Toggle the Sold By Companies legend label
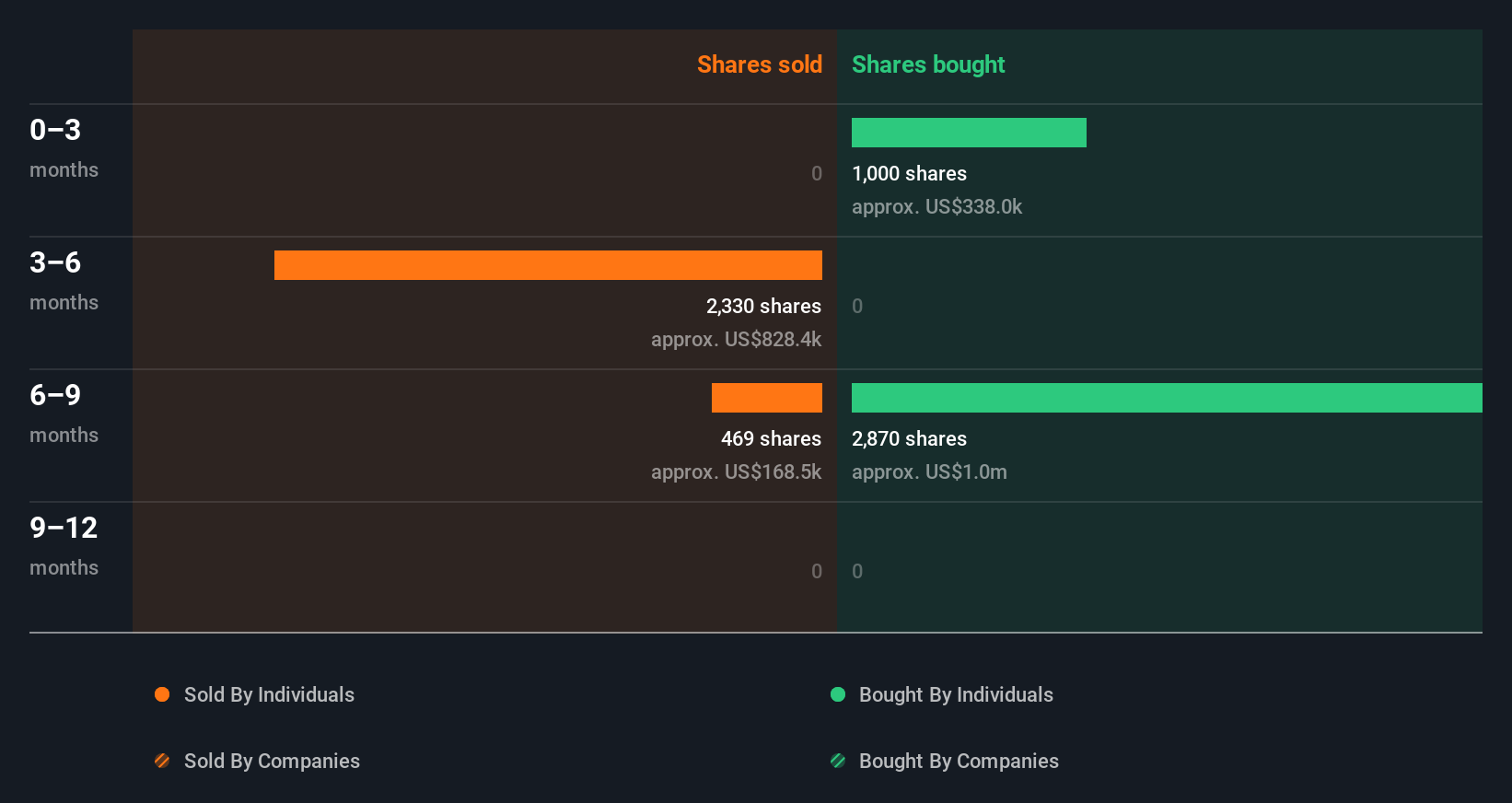This screenshot has width=1512, height=803. coord(272,761)
